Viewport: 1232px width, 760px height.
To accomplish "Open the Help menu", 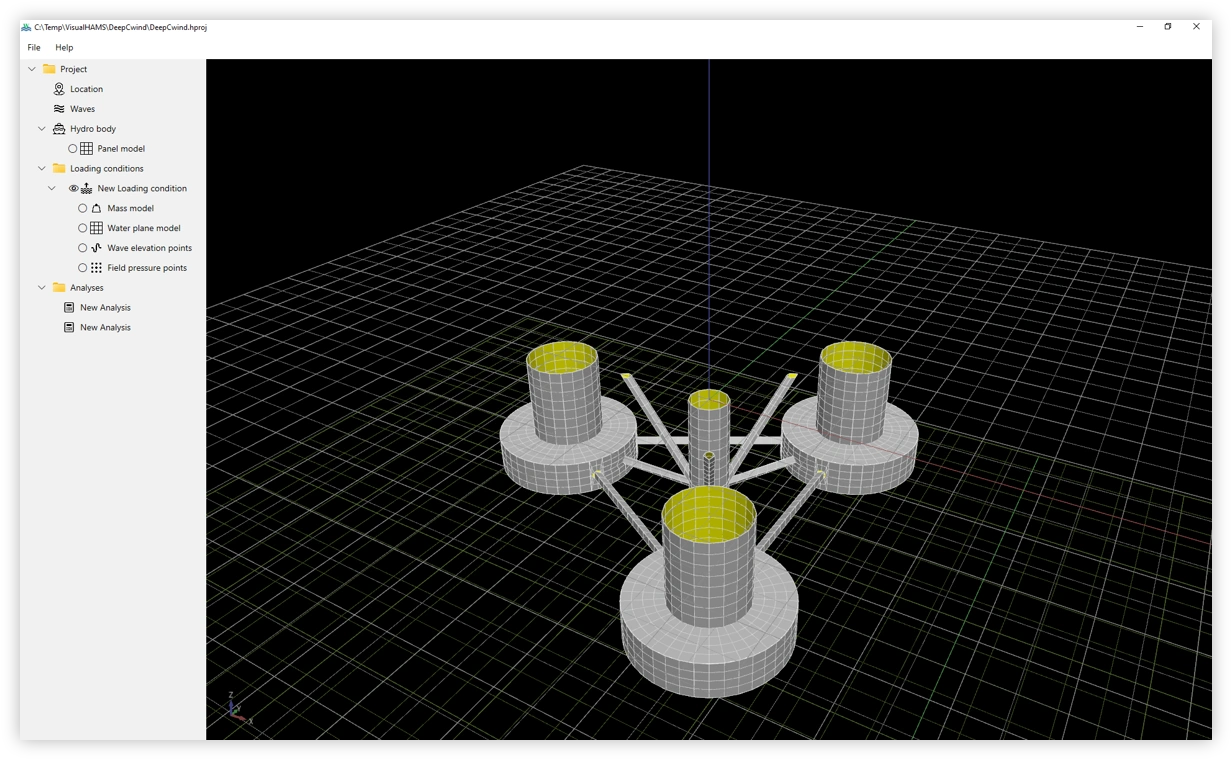I will point(64,47).
